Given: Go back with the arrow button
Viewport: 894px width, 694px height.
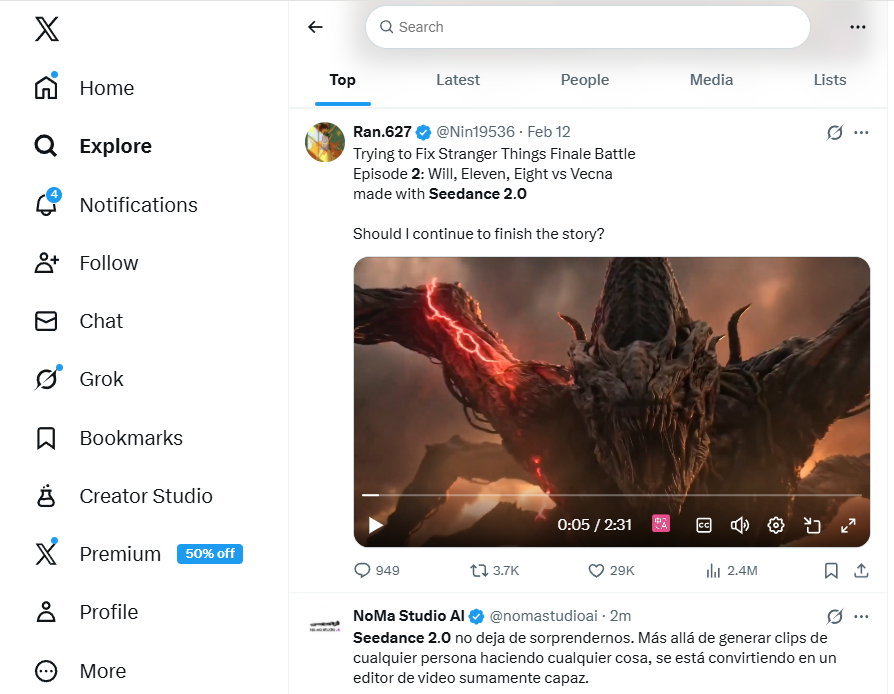Looking at the screenshot, I should tap(315, 27).
